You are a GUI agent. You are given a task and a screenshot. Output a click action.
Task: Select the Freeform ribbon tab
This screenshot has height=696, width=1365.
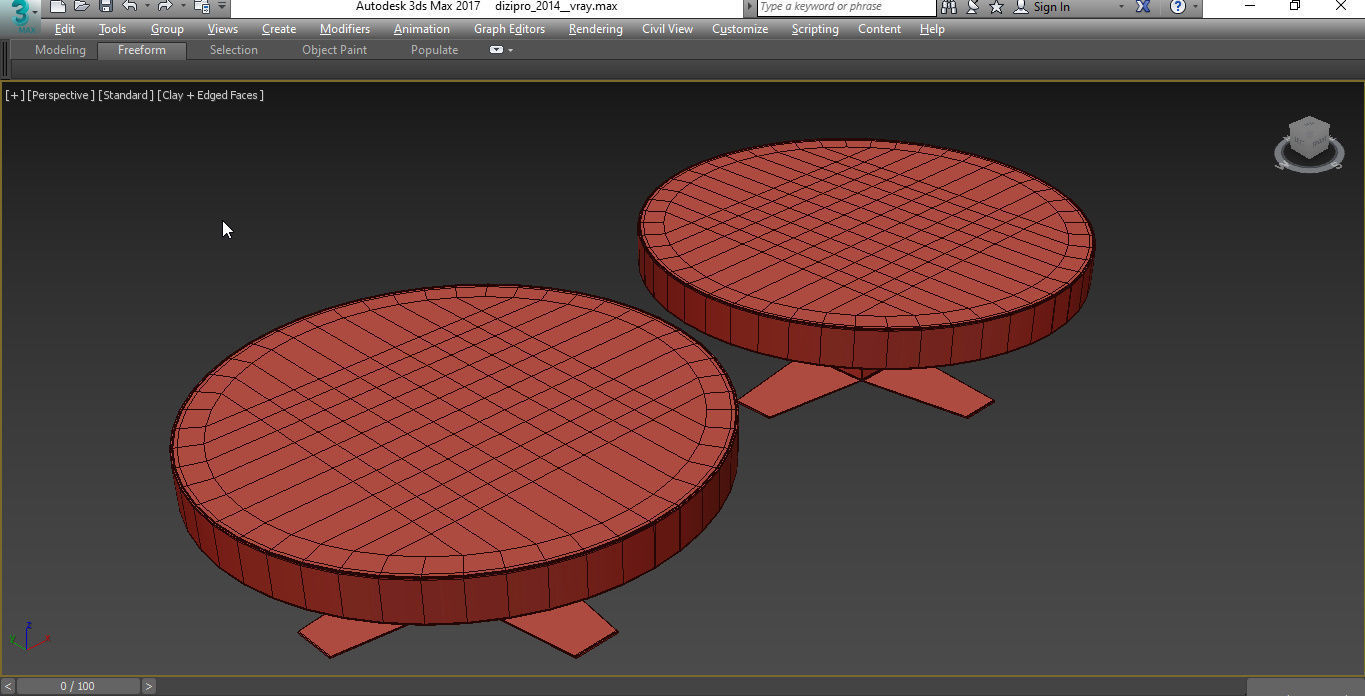[142, 50]
